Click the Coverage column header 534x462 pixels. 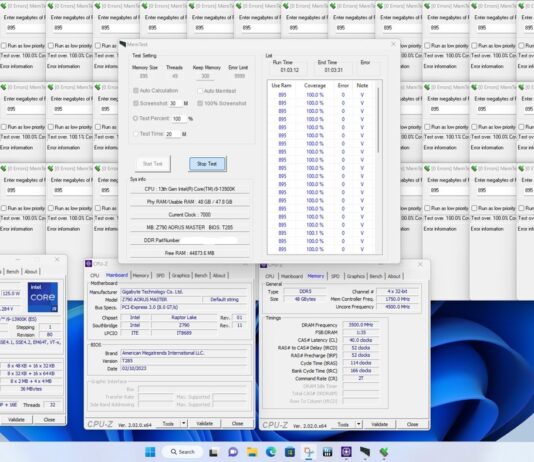[315, 85]
